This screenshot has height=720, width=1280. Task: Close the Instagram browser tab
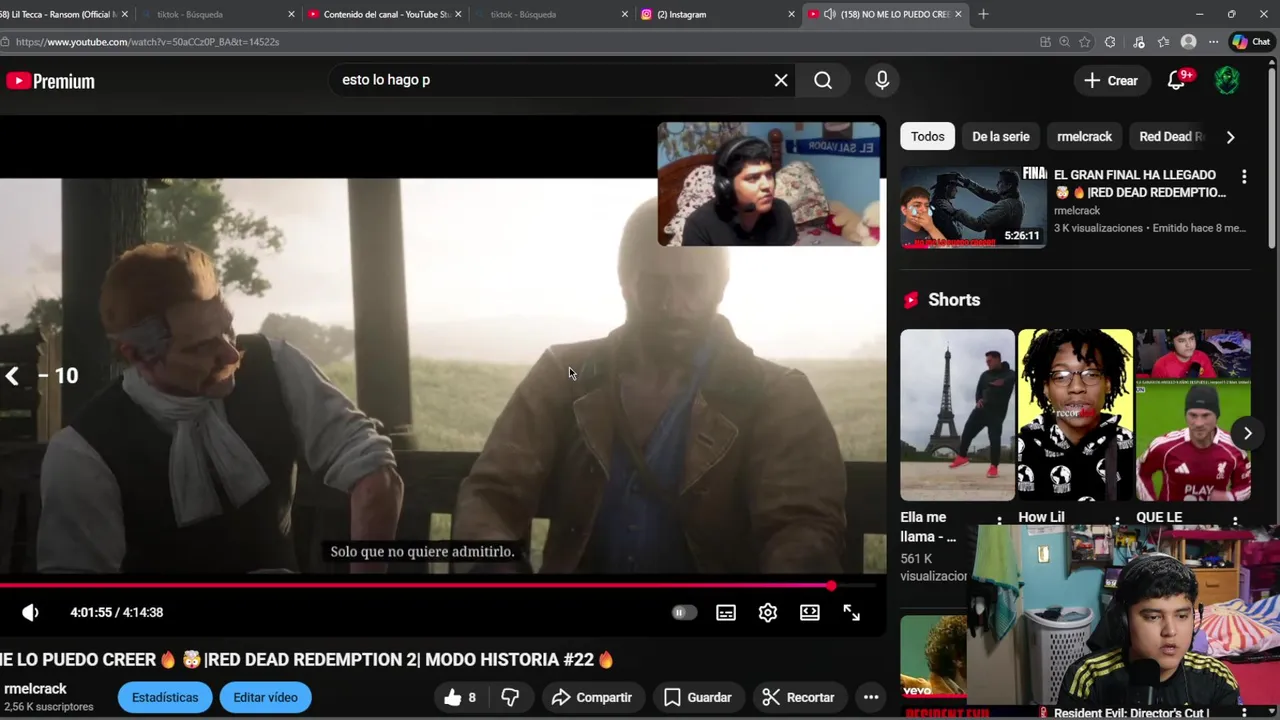pyautogui.click(x=791, y=14)
